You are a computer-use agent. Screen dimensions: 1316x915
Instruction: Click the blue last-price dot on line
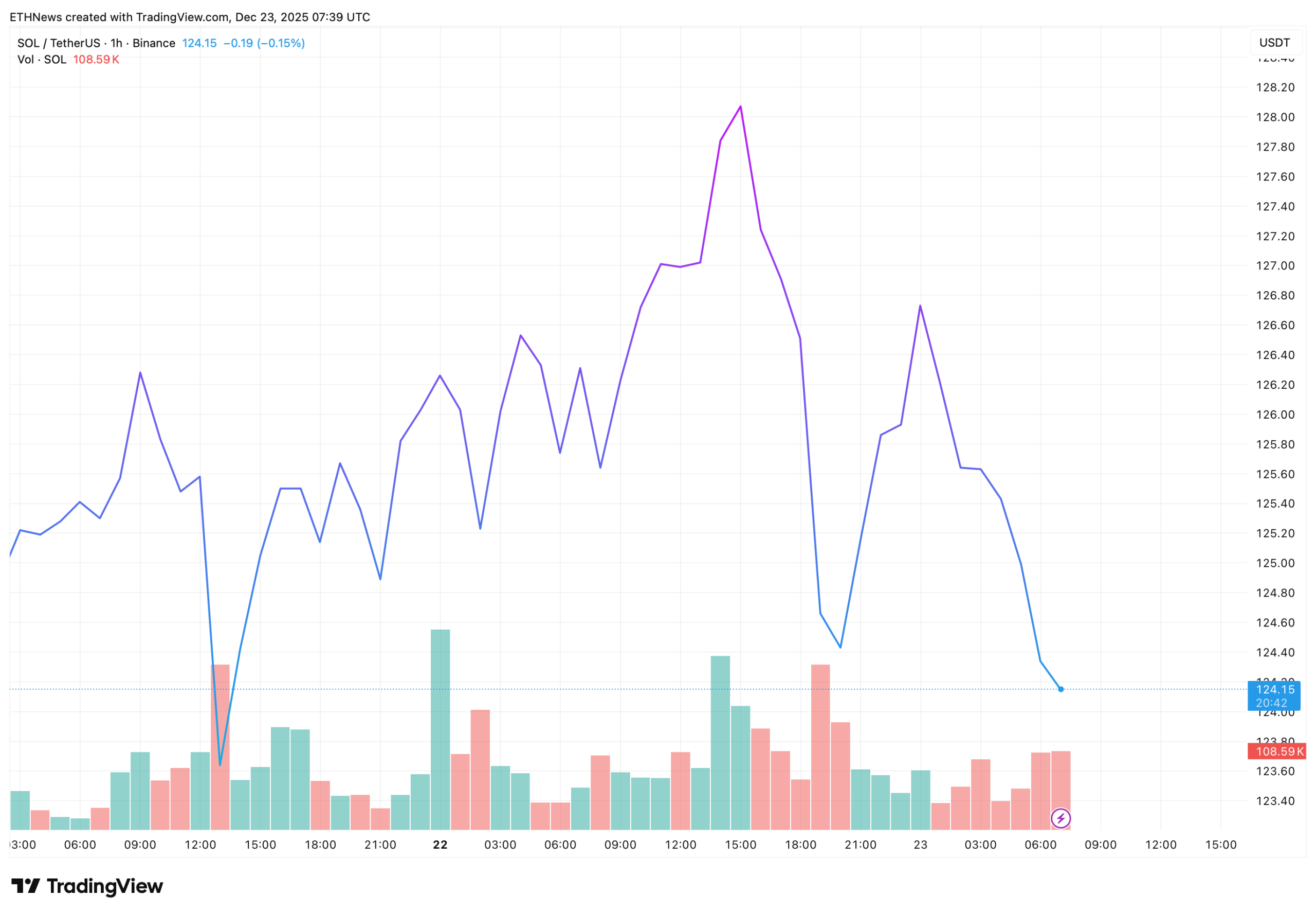(x=1061, y=689)
